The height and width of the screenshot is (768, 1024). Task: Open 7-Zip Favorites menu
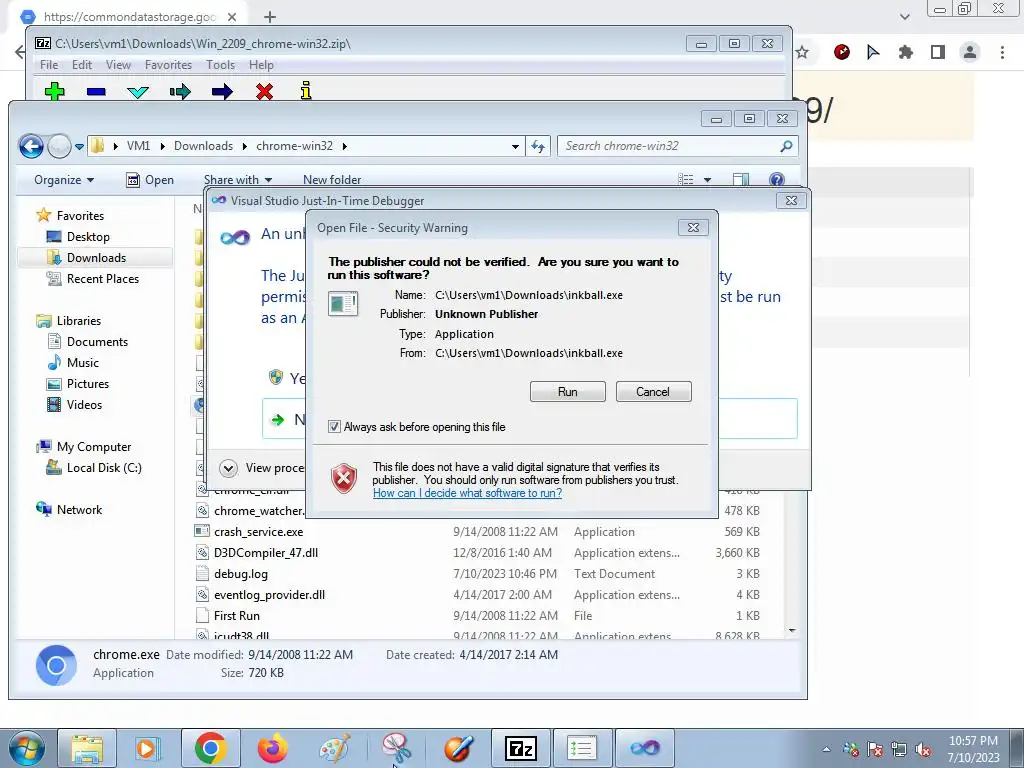168,65
